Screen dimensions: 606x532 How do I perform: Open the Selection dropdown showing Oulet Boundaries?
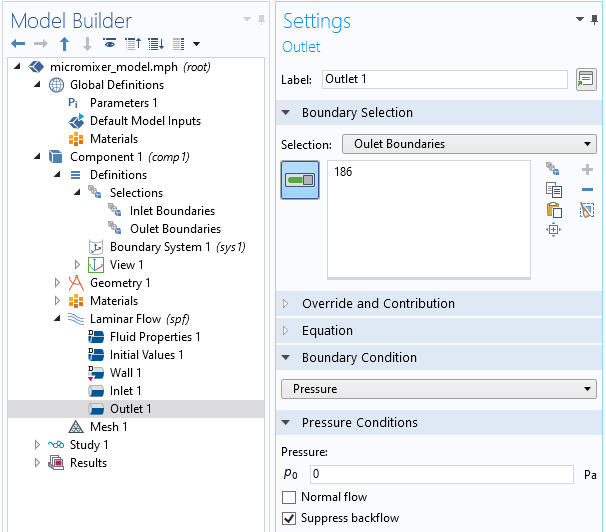pyautogui.click(x=469, y=144)
